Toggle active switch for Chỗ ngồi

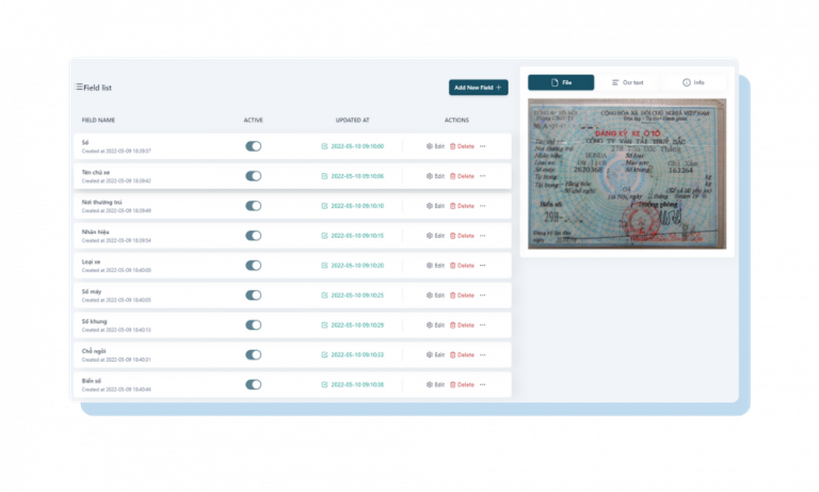tap(253, 355)
